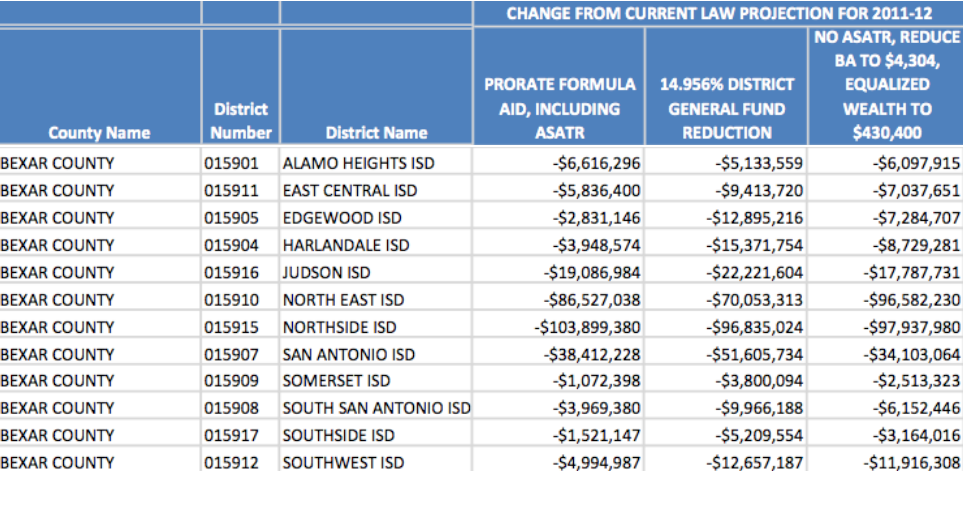Select the -$12,657,187 cell for Southwest ISD
The width and height of the screenshot is (963, 516).
754,463
